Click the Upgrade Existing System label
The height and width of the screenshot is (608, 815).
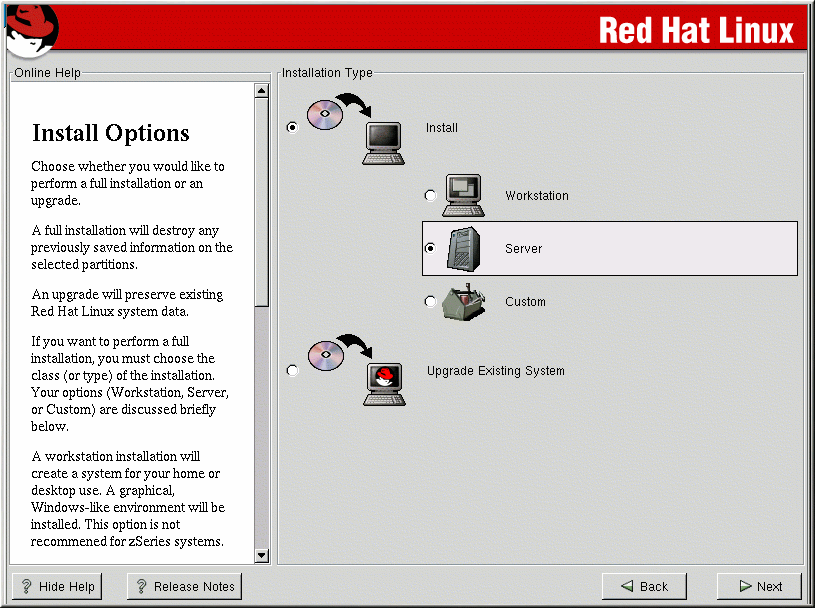click(x=495, y=371)
